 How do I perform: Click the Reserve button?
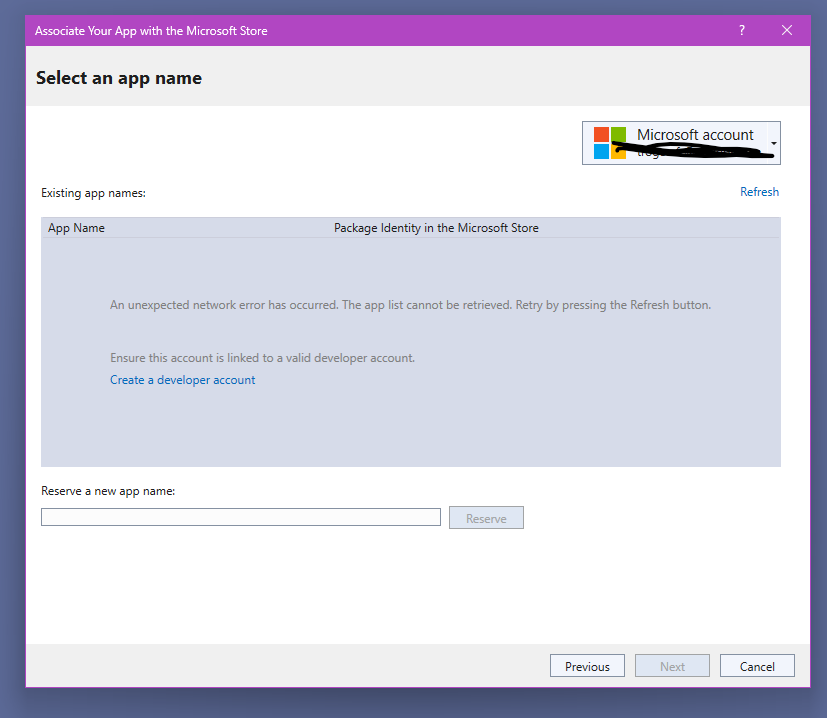pos(486,518)
